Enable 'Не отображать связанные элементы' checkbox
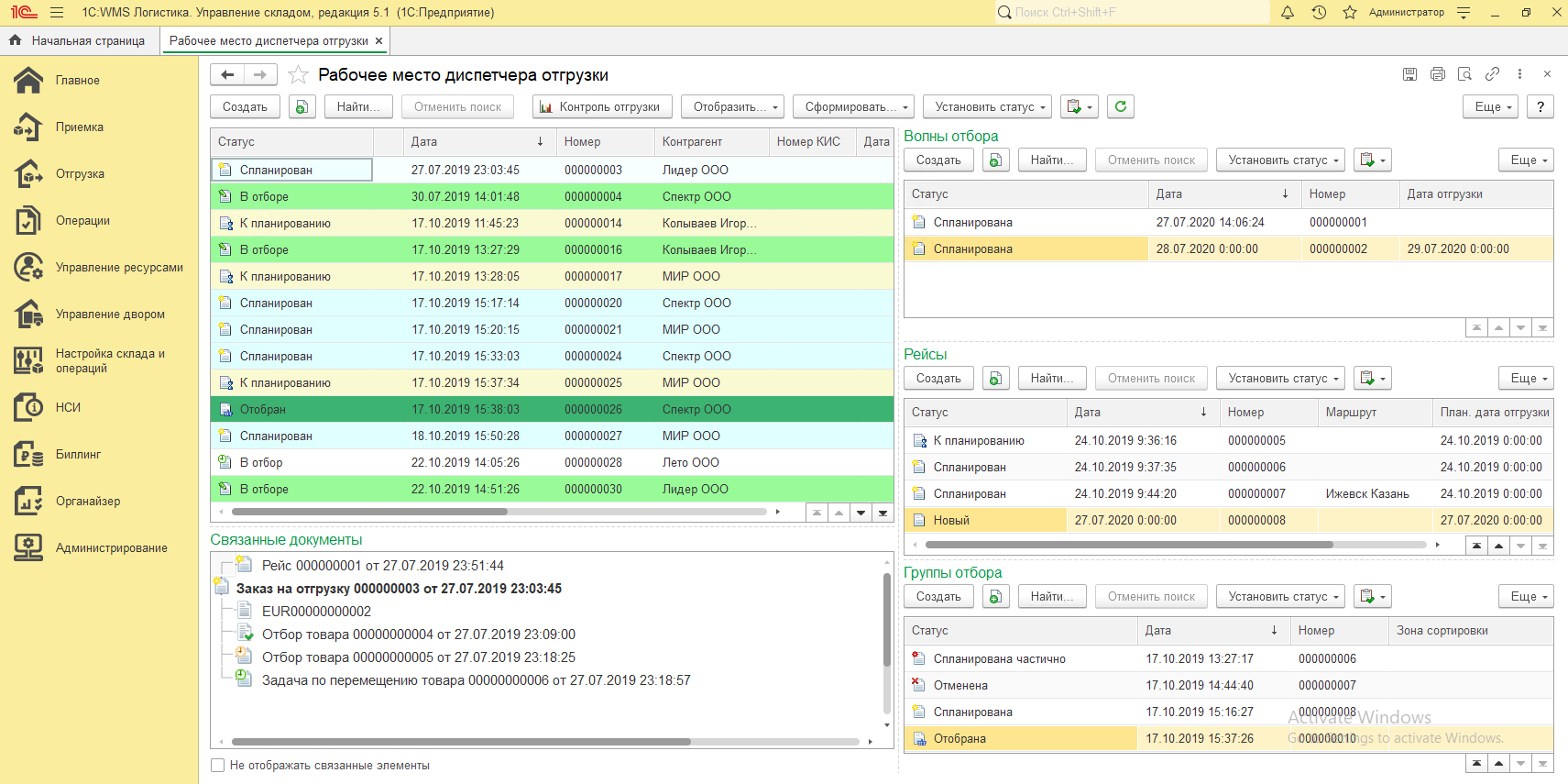 tap(218, 765)
